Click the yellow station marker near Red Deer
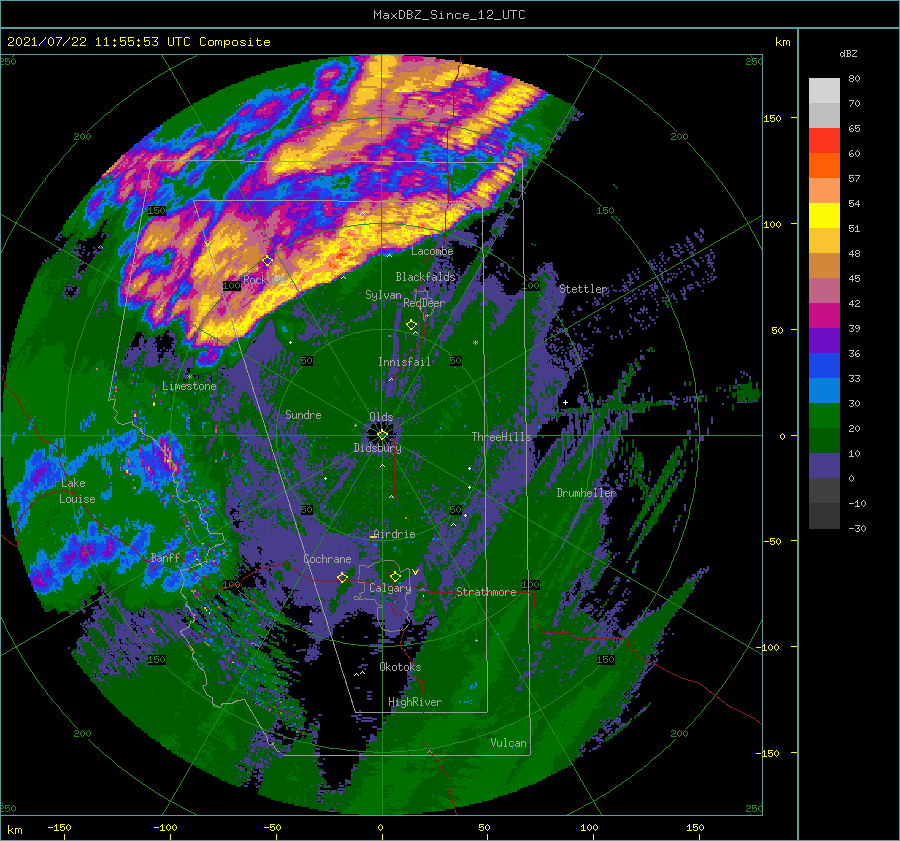This screenshot has height=841, width=900. (411, 325)
